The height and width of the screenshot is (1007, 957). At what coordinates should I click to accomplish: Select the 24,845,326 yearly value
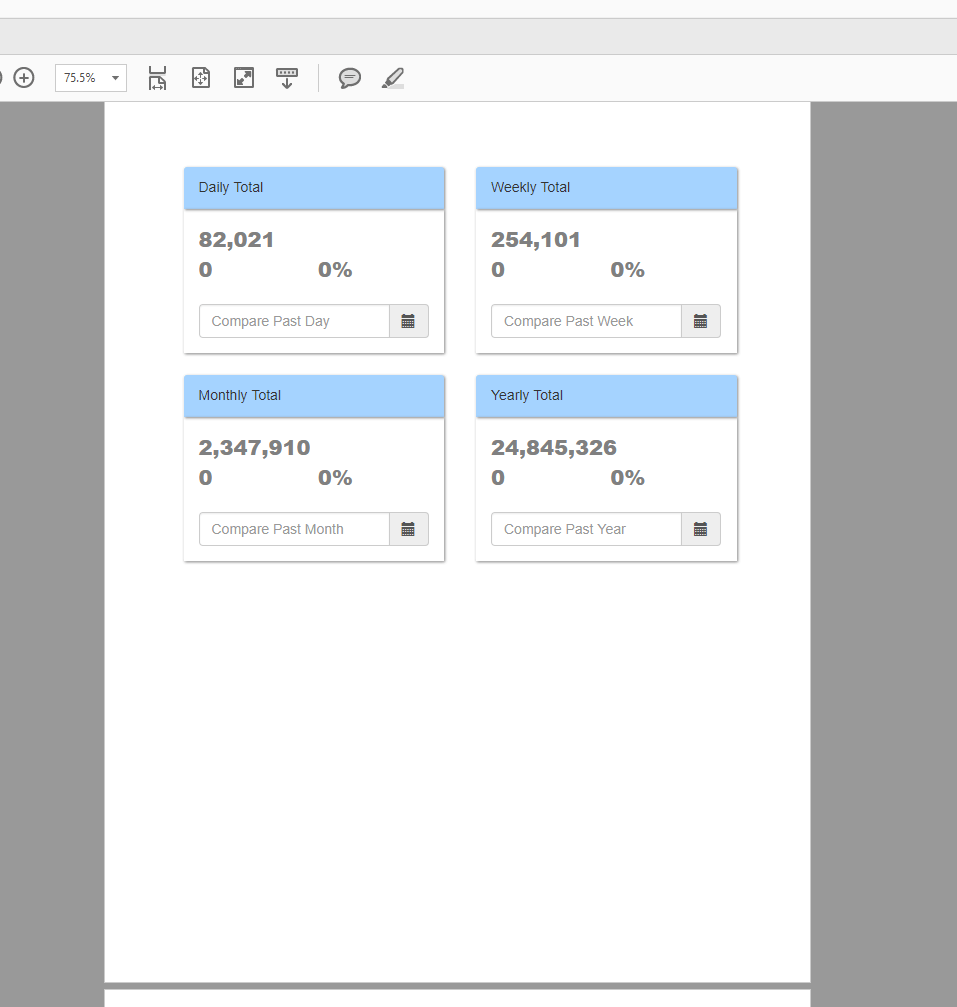554,448
